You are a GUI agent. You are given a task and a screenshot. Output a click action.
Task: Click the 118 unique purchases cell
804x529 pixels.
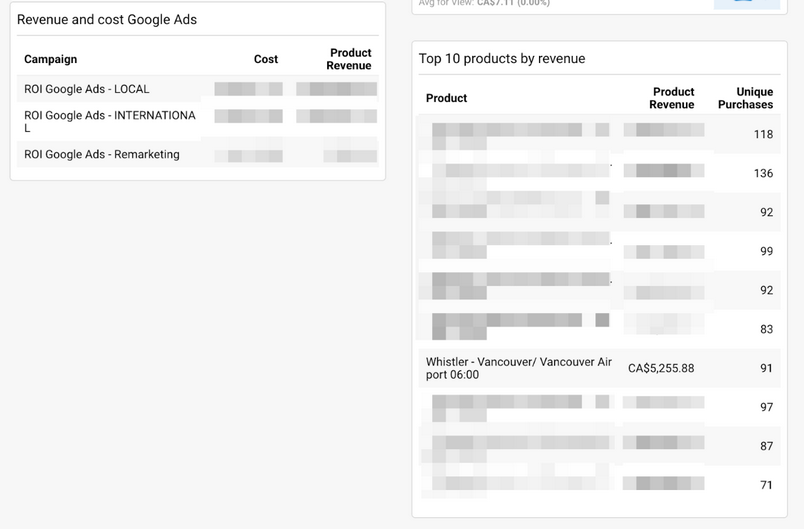click(x=763, y=134)
